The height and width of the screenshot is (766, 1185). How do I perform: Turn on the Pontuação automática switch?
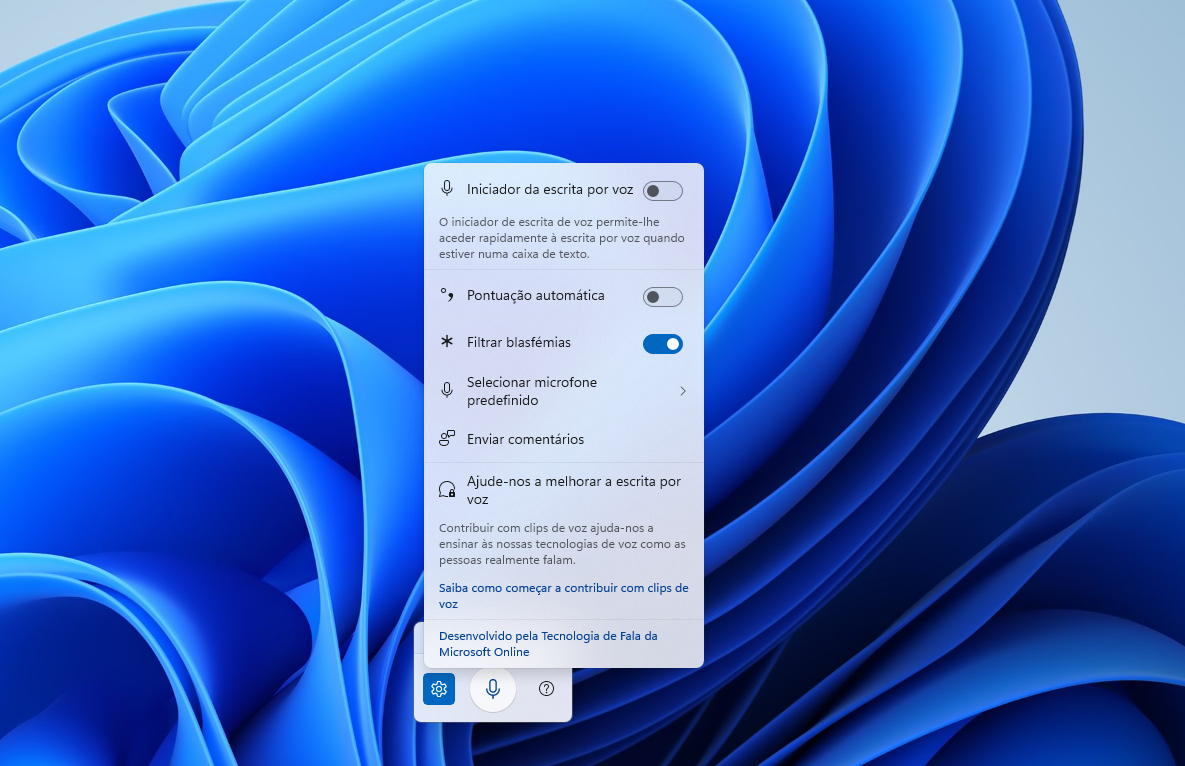[662, 296]
